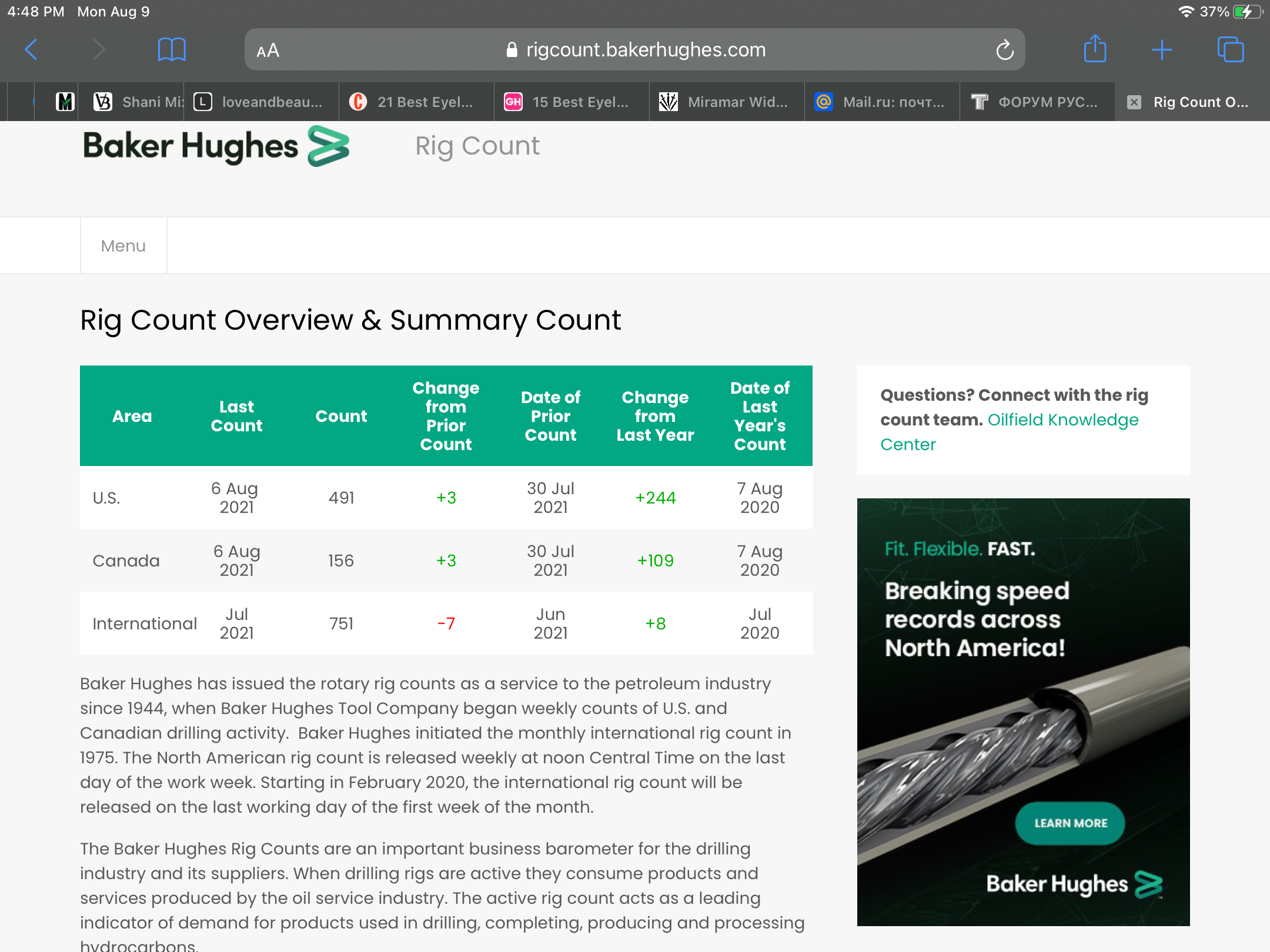Open the 21 Best Eyel... tab
The width and height of the screenshot is (1270, 952).
416,102
